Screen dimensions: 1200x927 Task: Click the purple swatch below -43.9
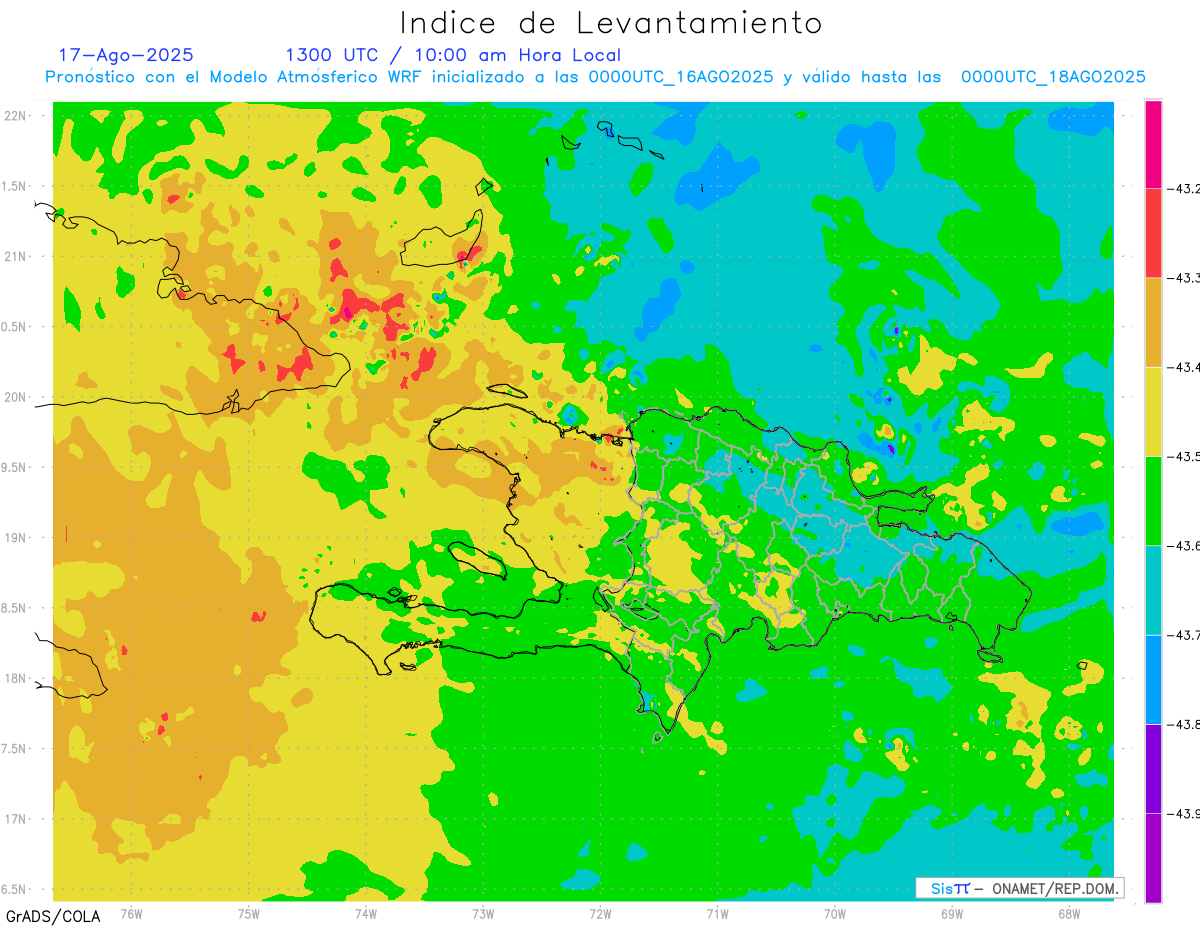click(1153, 857)
